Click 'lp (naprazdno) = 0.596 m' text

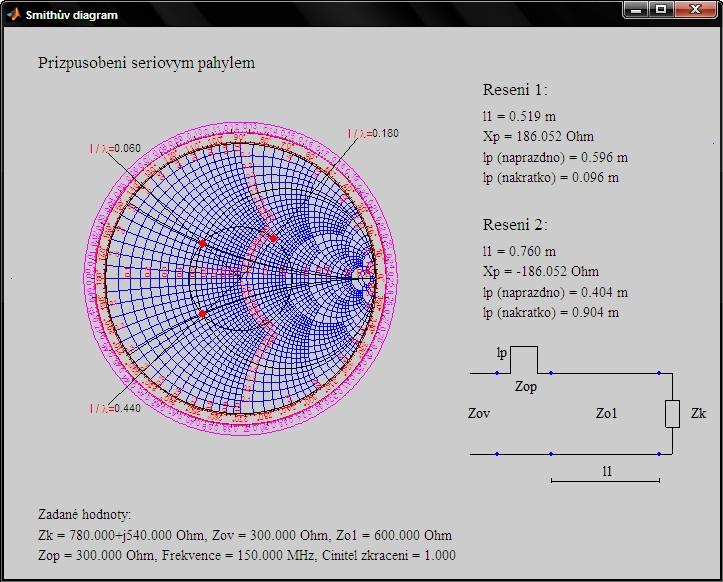point(555,157)
